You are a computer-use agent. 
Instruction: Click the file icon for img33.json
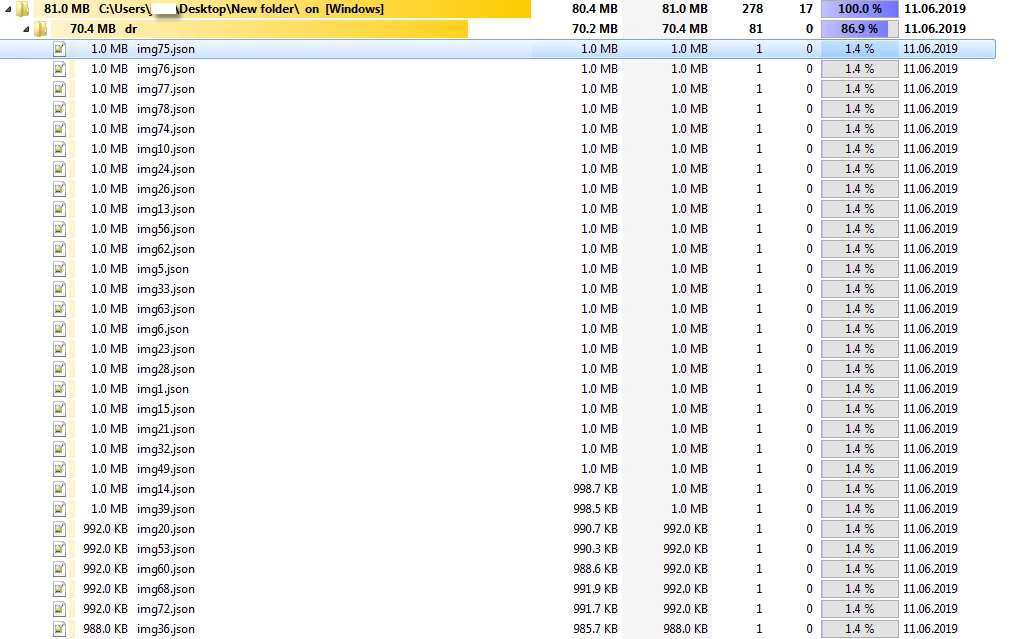60,289
